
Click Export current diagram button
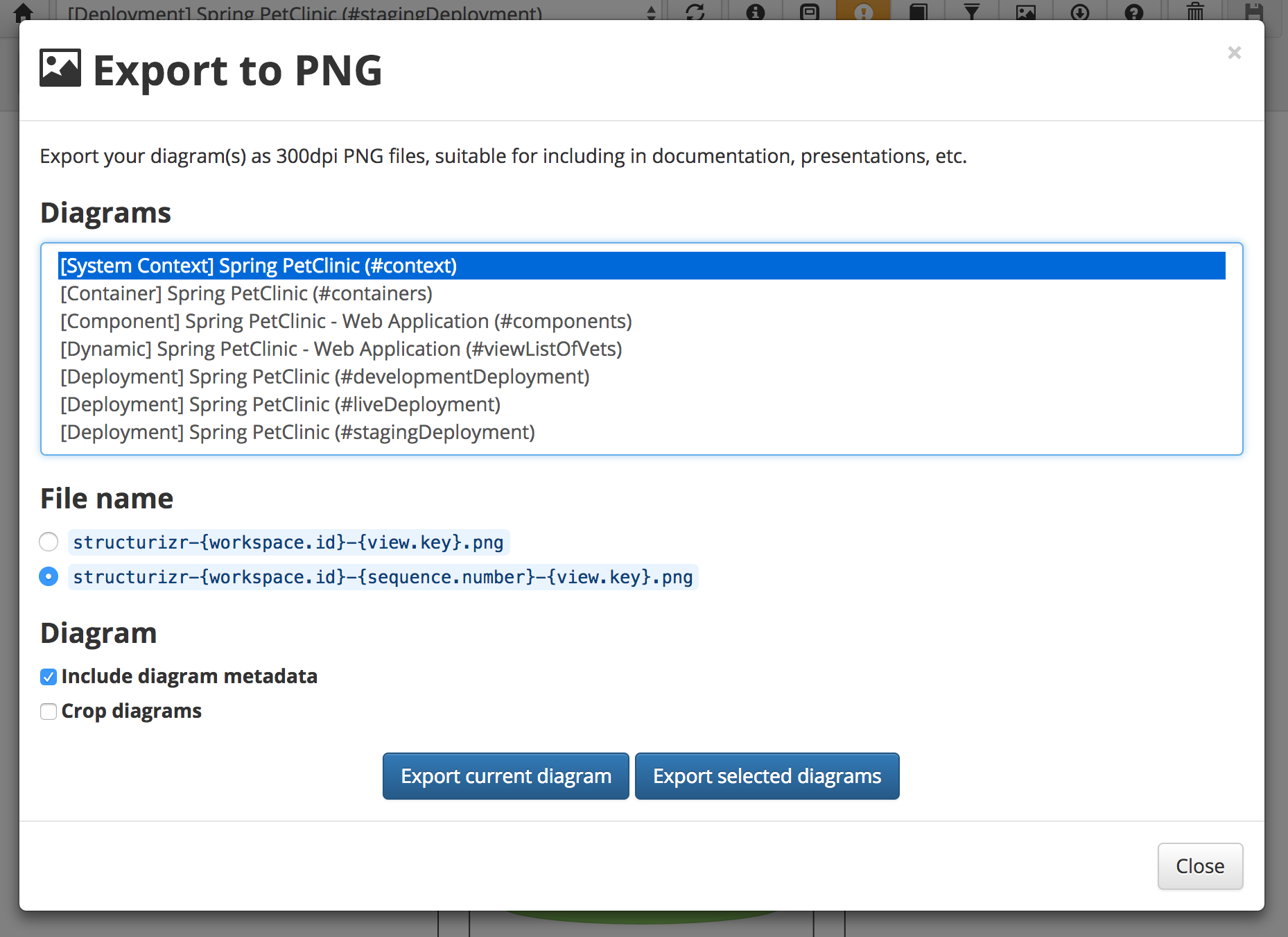pos(506,776)
